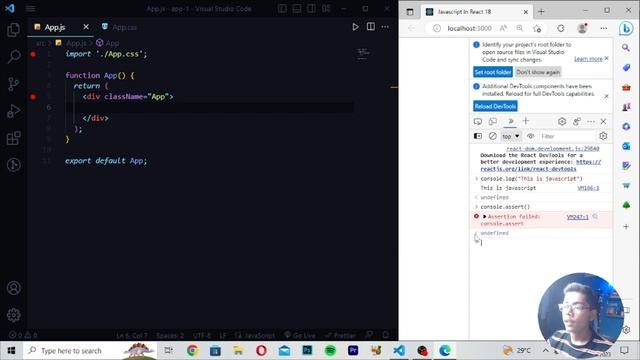Split the VS Code editor to the right
Screen dimensions: 640x360
coord(371,27)
